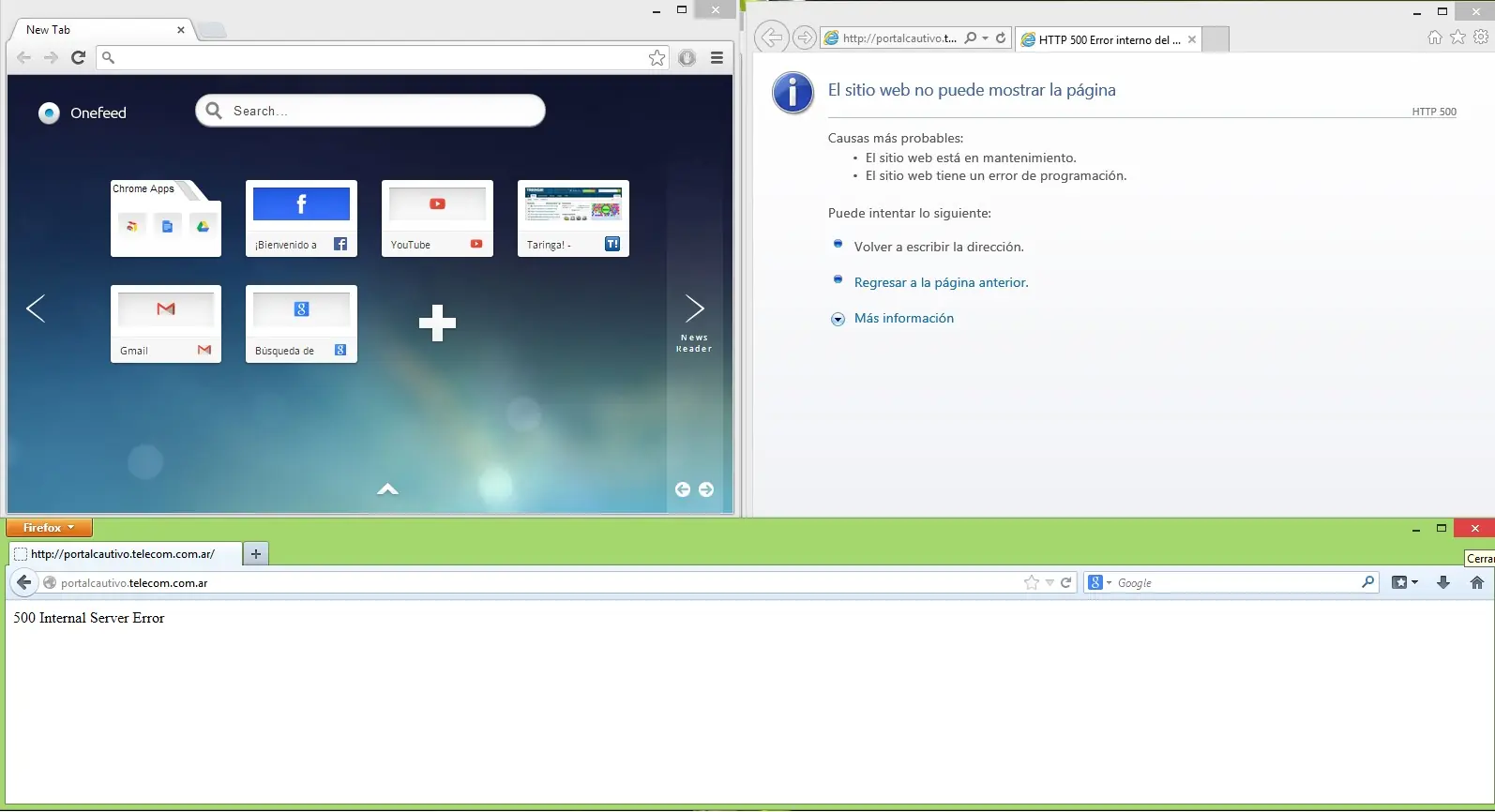This screenshot has height=812, width=1495.
Task: Click Firefox back arrow button
Action: point(24,582)
